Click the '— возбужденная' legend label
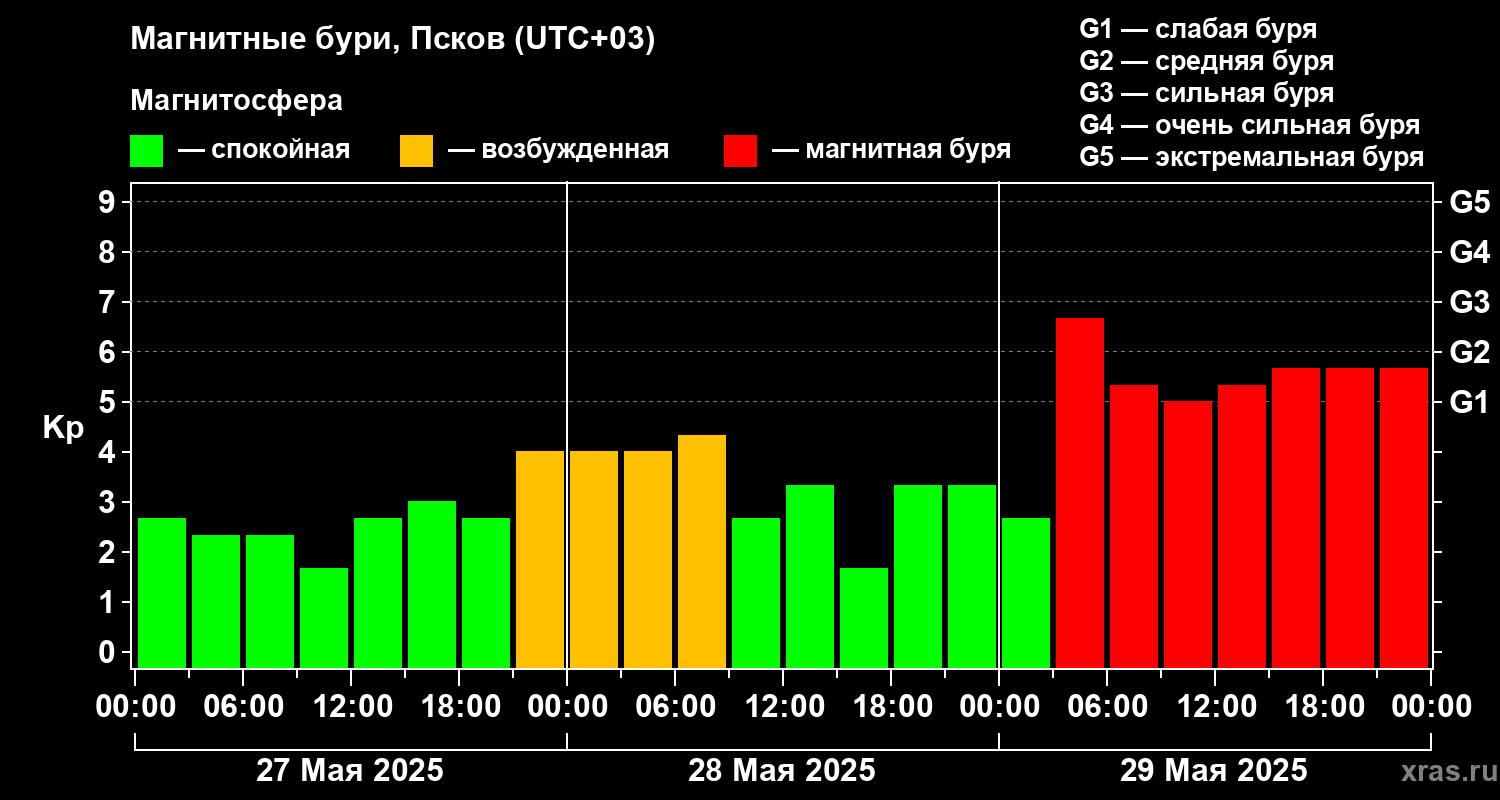This screenshot has width=1500, height=800. 558,150
